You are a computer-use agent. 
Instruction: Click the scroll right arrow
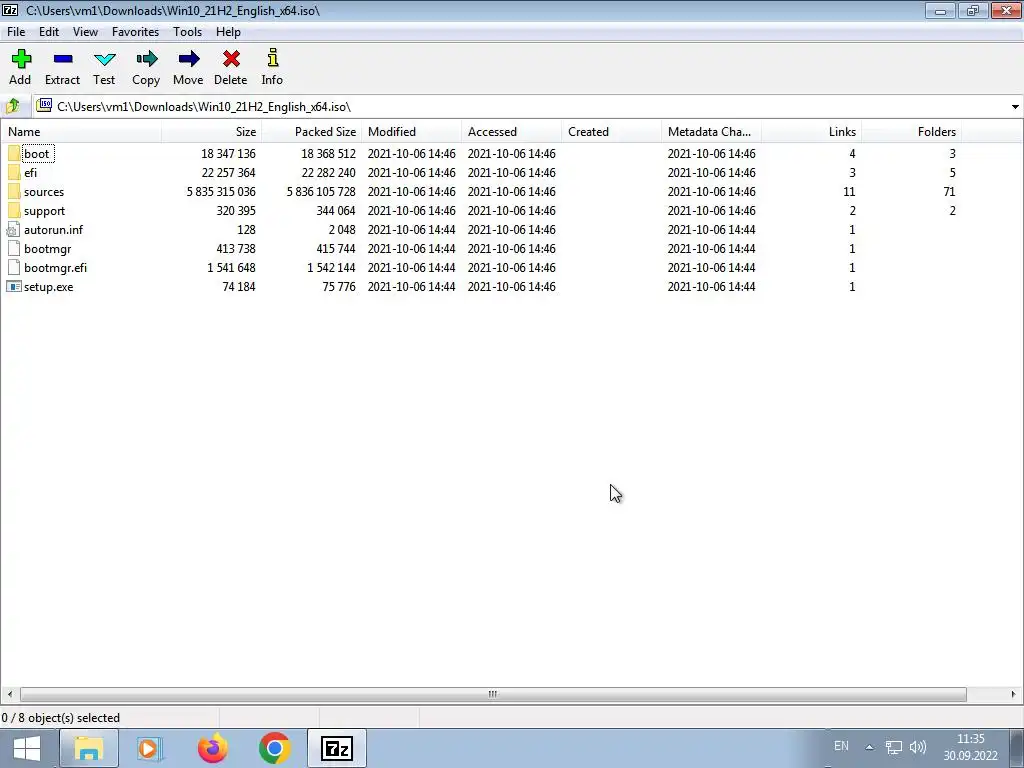[1014, 694]
